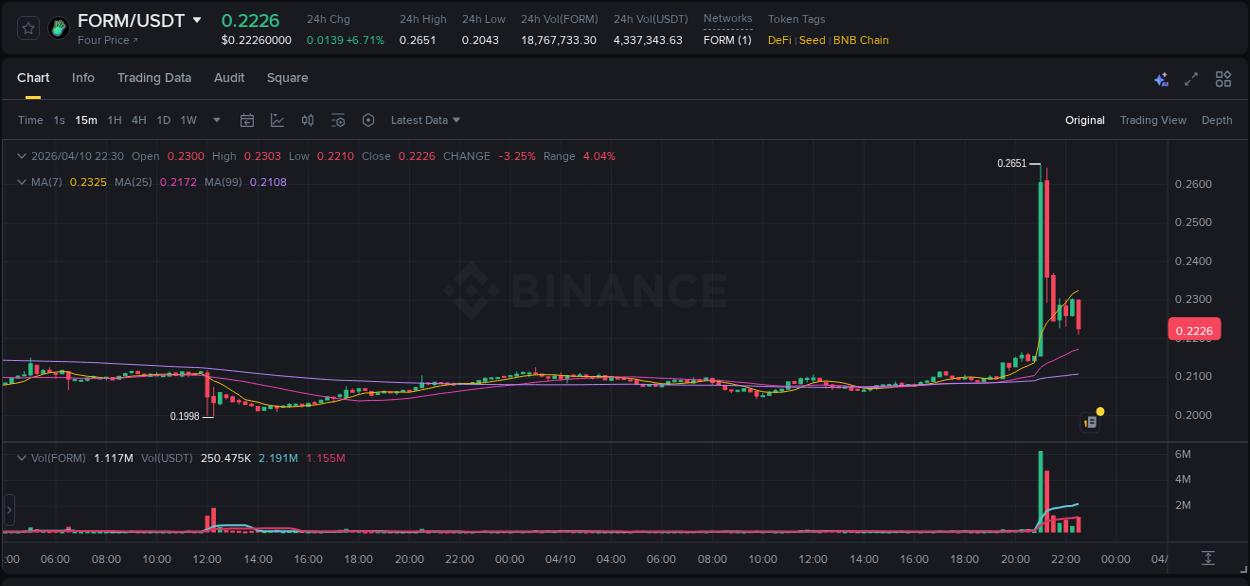Viewport: 1250px width, 586px height.
Task: Open the BNB Chain token tag link
Action: point(861,40)
